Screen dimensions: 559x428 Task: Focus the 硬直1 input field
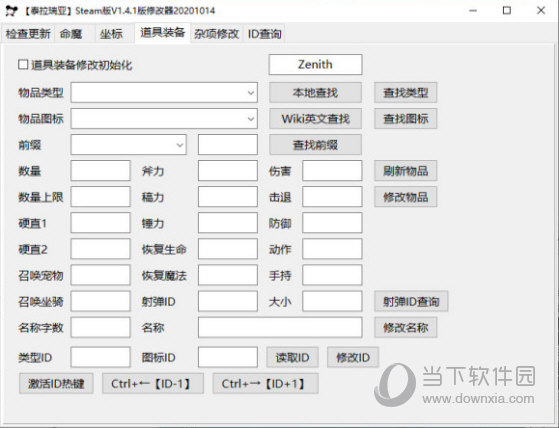pyautogui.click(x=101, y=223)
